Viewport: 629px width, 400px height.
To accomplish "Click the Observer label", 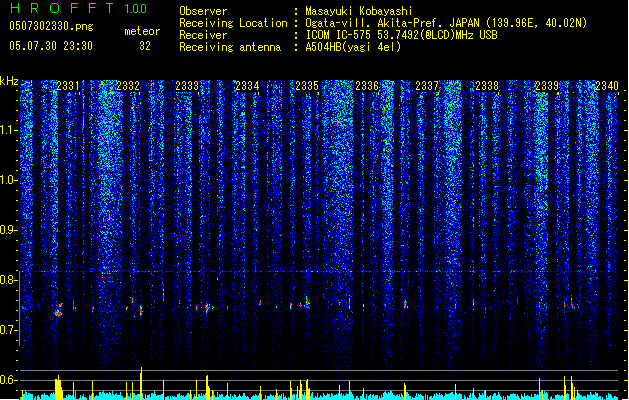I will point(203,11).
